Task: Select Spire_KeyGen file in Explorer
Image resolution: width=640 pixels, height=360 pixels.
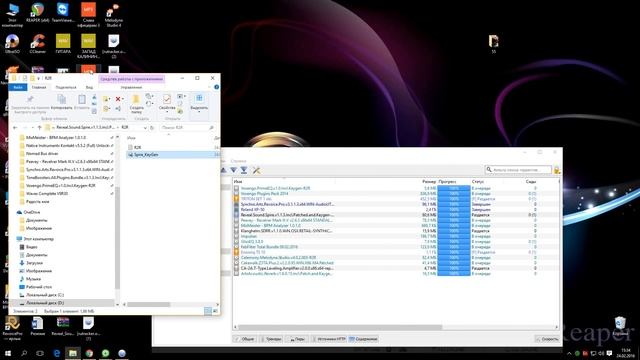Action: [173, 155]
